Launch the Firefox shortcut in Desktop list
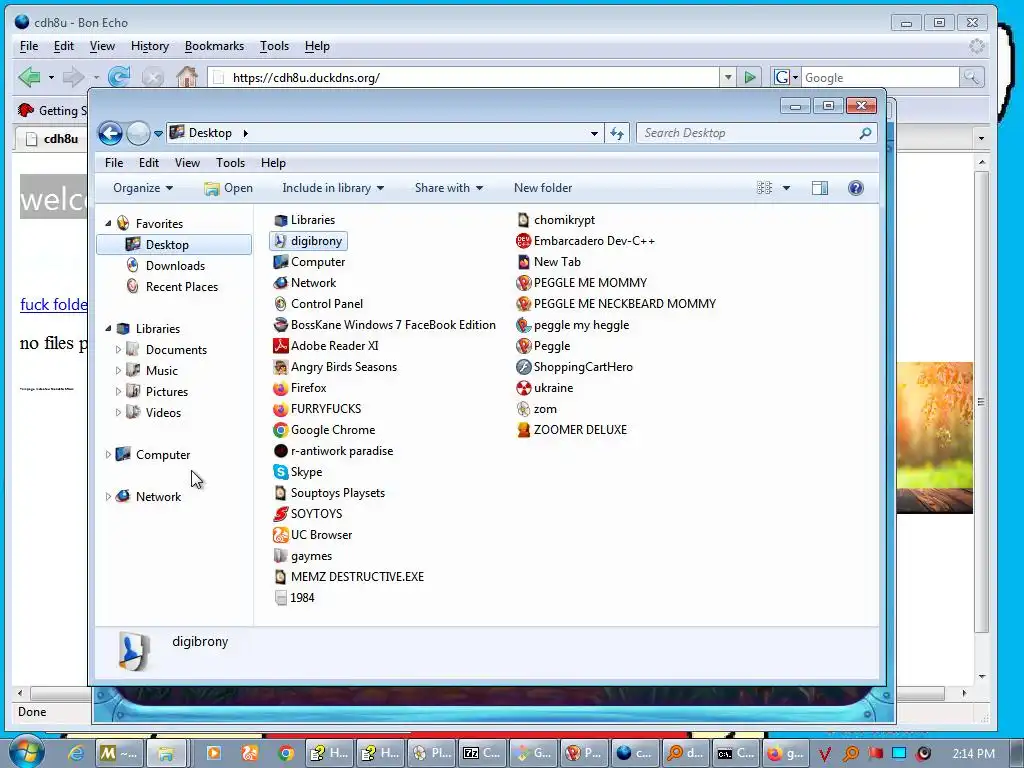 300,388
